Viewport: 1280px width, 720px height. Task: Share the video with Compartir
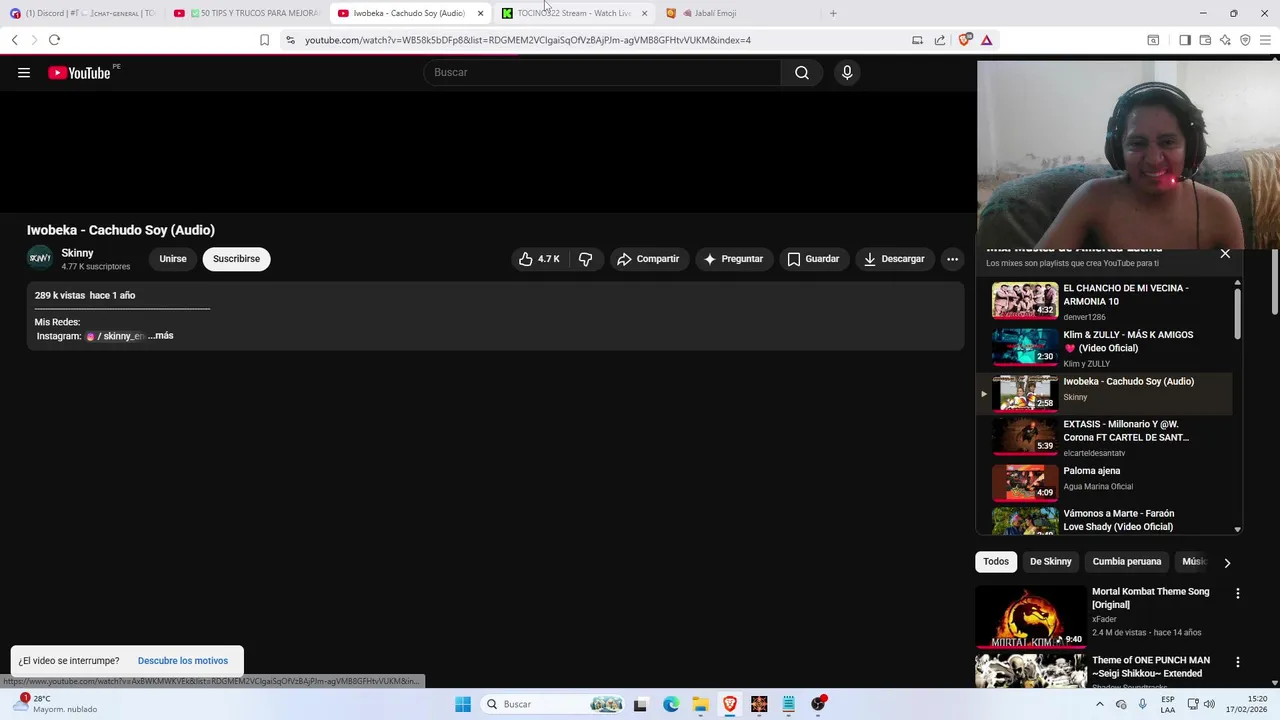648,259
